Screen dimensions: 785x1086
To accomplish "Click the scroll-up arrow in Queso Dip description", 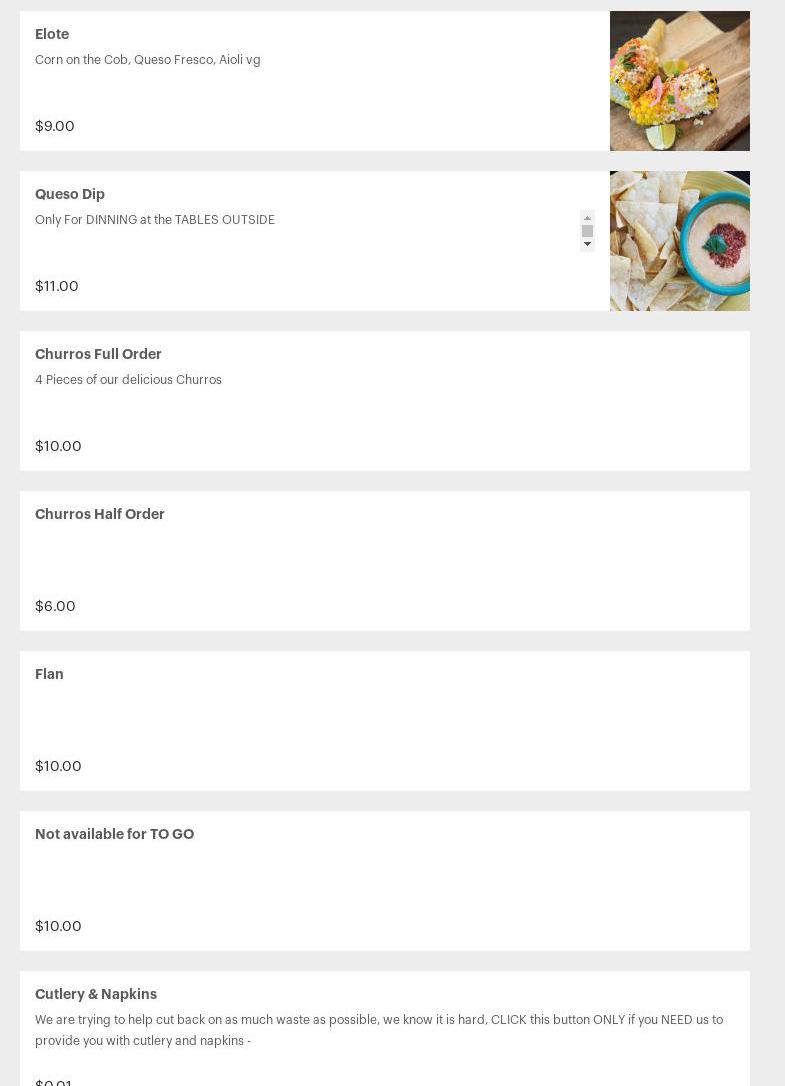I will pos(587,217).
